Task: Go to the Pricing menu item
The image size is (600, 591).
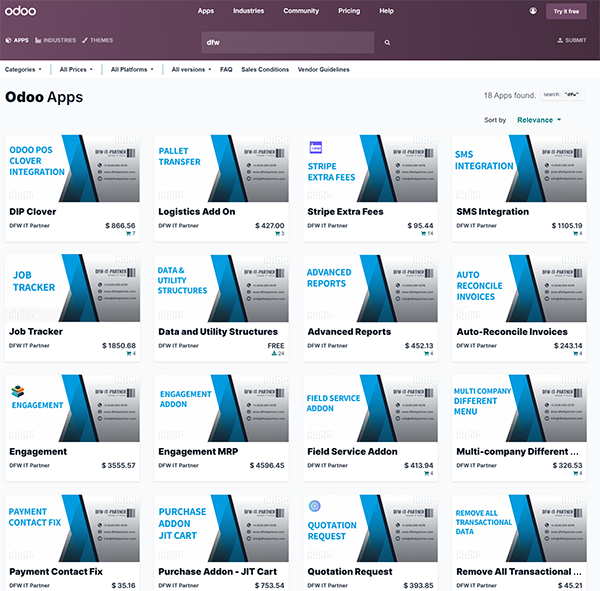Action: click(x=349, y=11)
